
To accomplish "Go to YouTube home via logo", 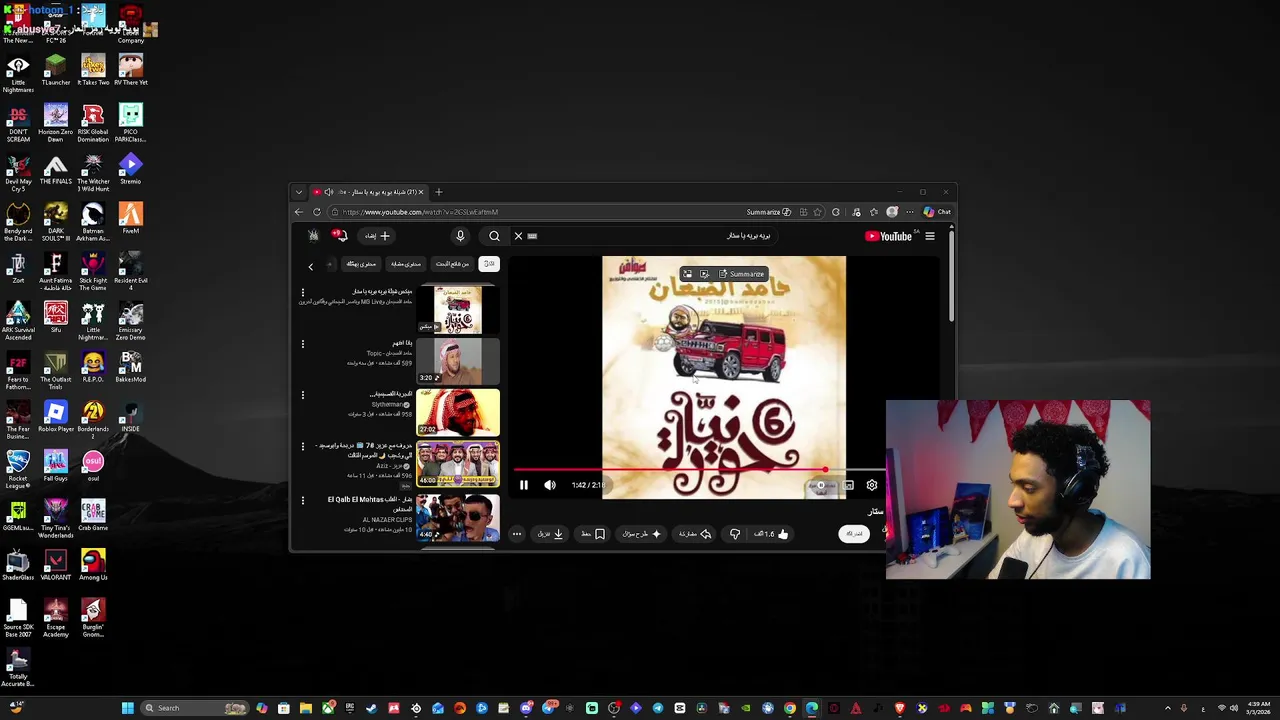I will point(889,236).
